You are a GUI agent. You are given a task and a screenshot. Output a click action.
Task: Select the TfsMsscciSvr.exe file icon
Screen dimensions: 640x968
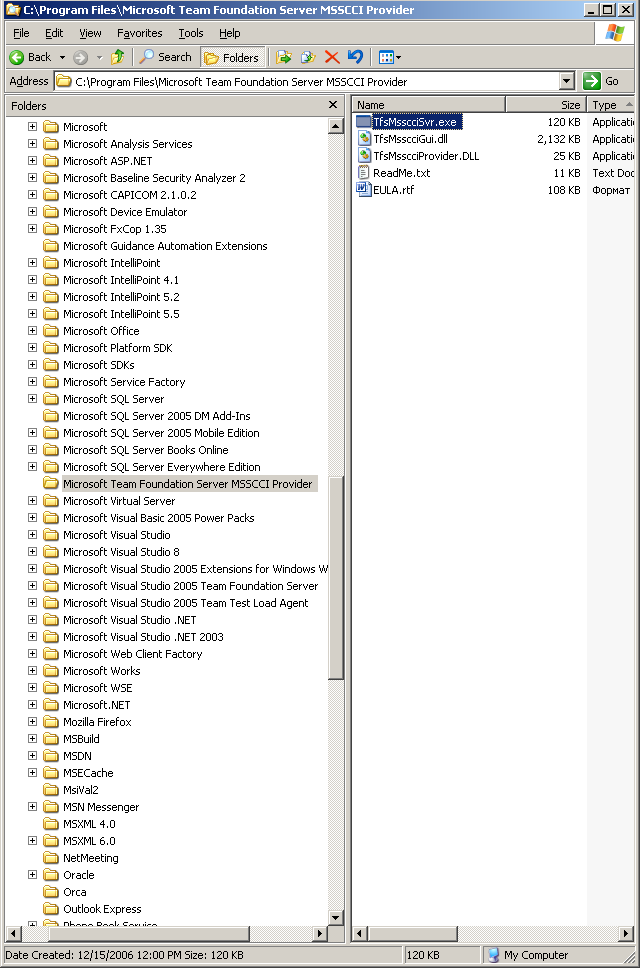pos(364,122)
